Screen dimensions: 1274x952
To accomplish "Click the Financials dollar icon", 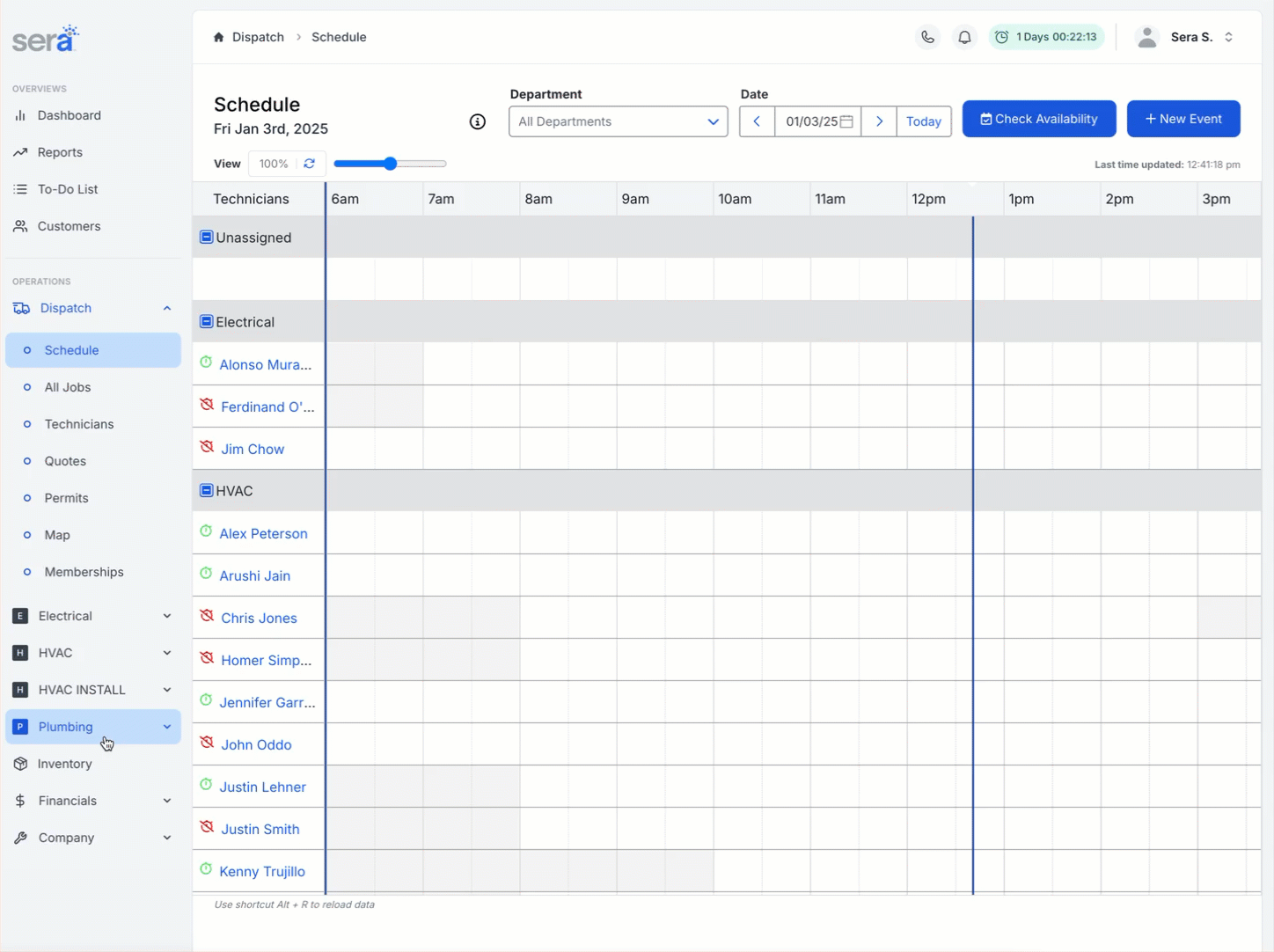I will (20, 801).
